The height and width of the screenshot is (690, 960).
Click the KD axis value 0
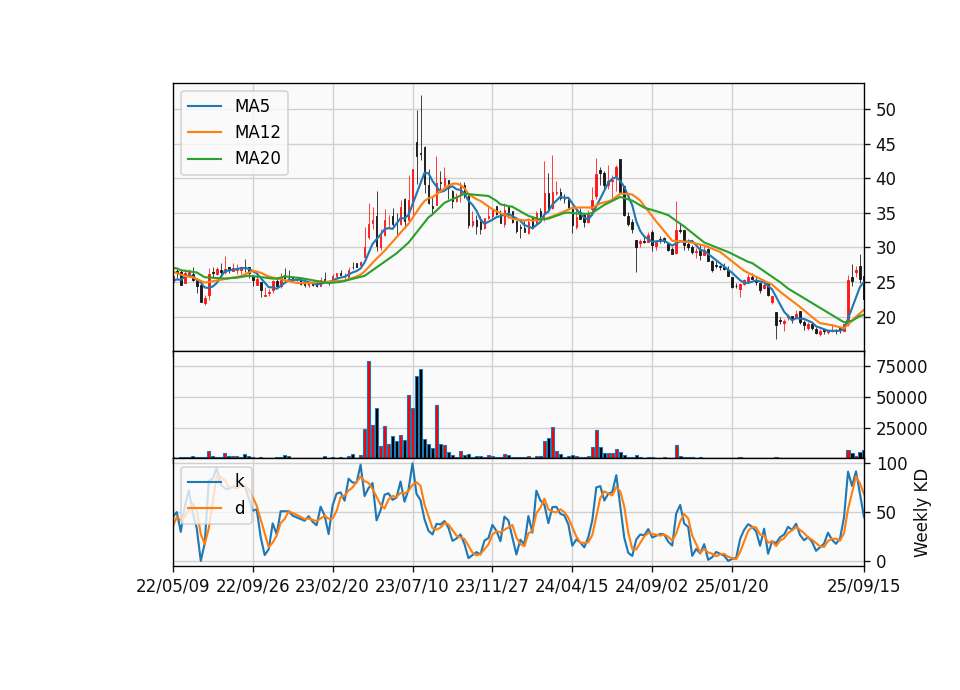click(880, 561)
